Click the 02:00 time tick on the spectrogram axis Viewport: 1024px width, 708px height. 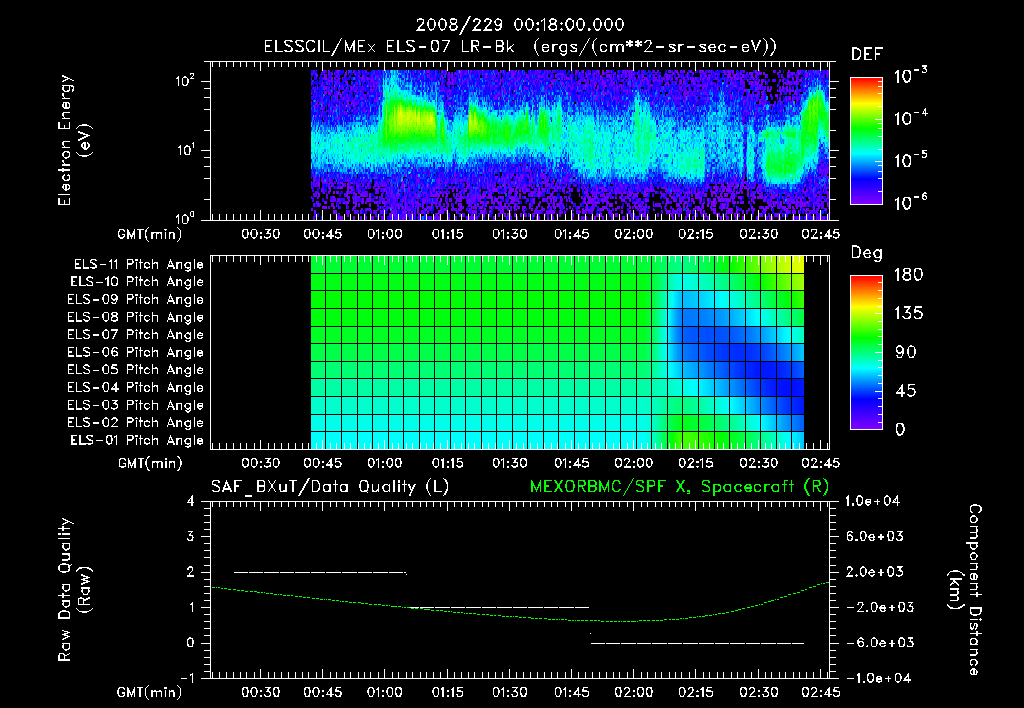633,234
